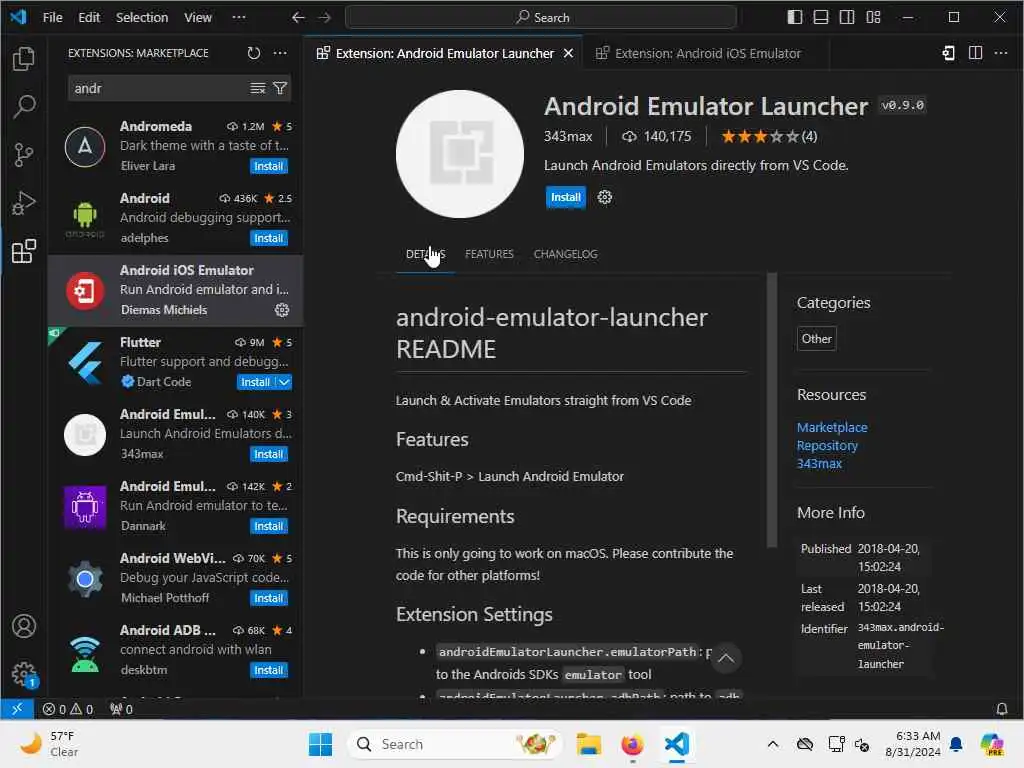Click the README vertical scrollbar
Image resolution: width=1024 pixels, height=768 pixels.
tap(772, 410)
